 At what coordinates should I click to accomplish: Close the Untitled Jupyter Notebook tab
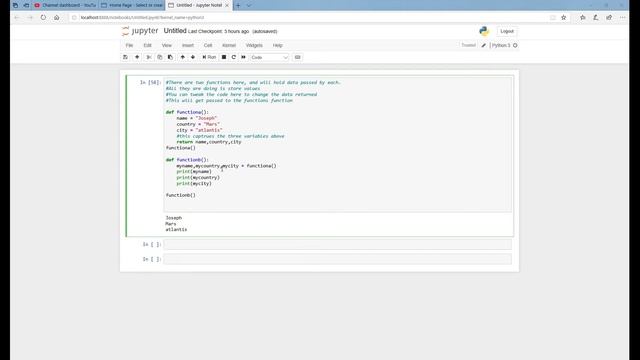click(227, 5)
